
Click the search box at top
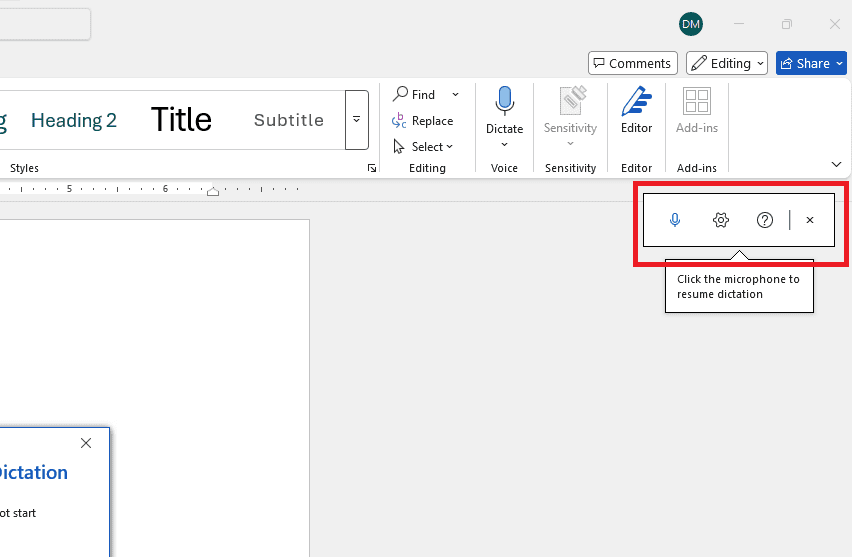[45, 24]
